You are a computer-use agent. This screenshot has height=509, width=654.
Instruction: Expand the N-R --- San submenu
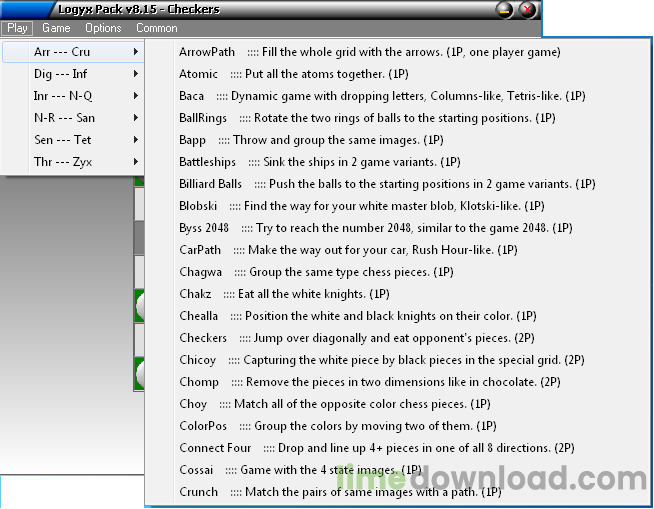(x=73, y=118)
